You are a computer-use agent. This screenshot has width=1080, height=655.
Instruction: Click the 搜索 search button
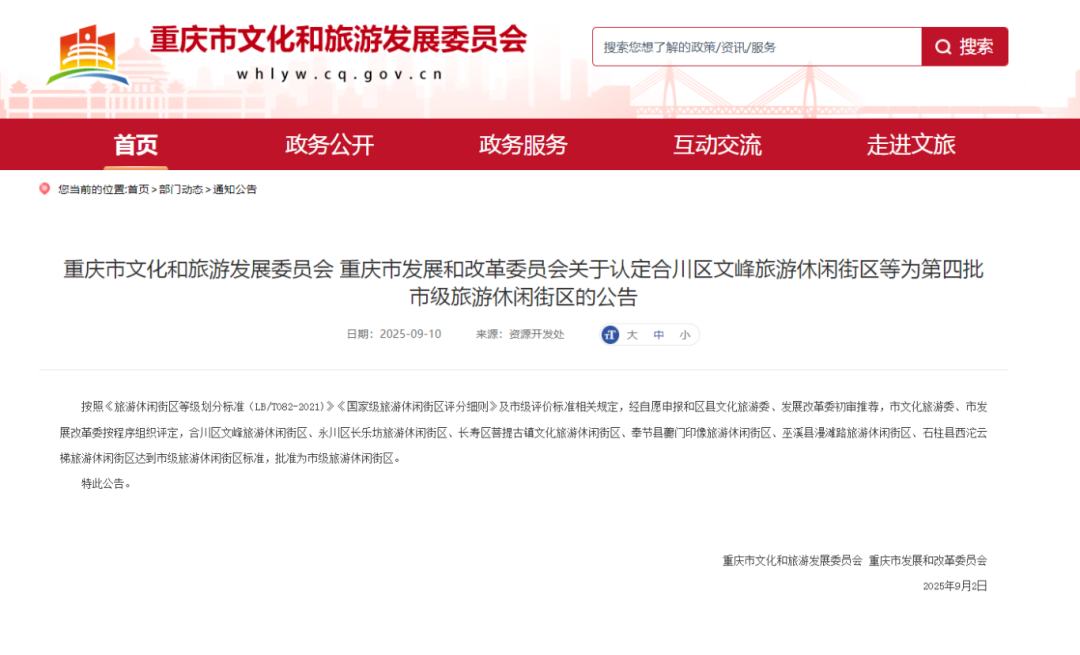pos(964,47)
